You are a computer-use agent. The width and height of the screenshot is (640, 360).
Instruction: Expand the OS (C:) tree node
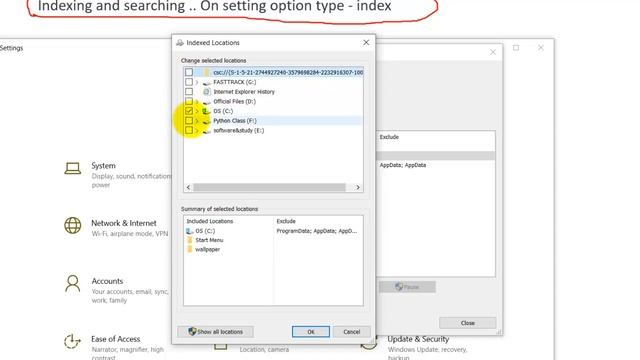[x=197, y=111]
